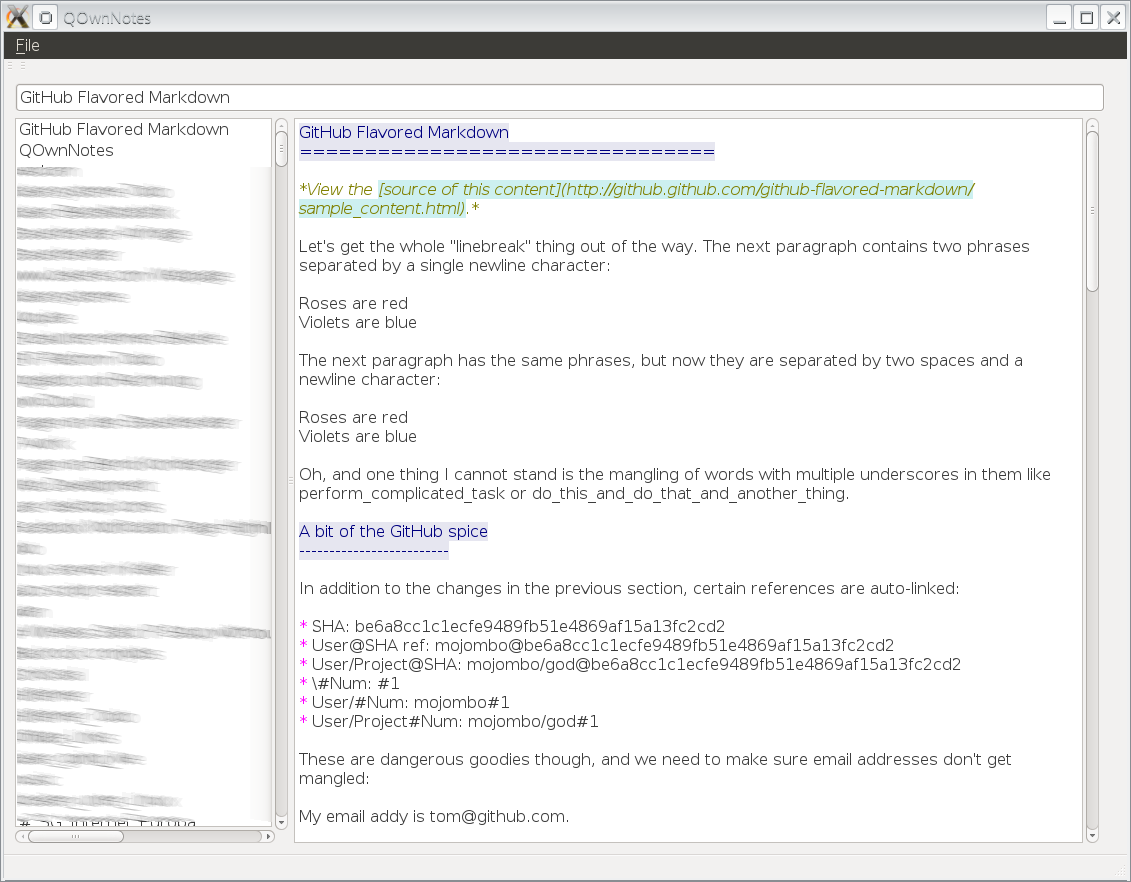This screenshot has height=882, width=1131.
Task: Click the X11 application icon in title bar
Action: tap(17, 17)
